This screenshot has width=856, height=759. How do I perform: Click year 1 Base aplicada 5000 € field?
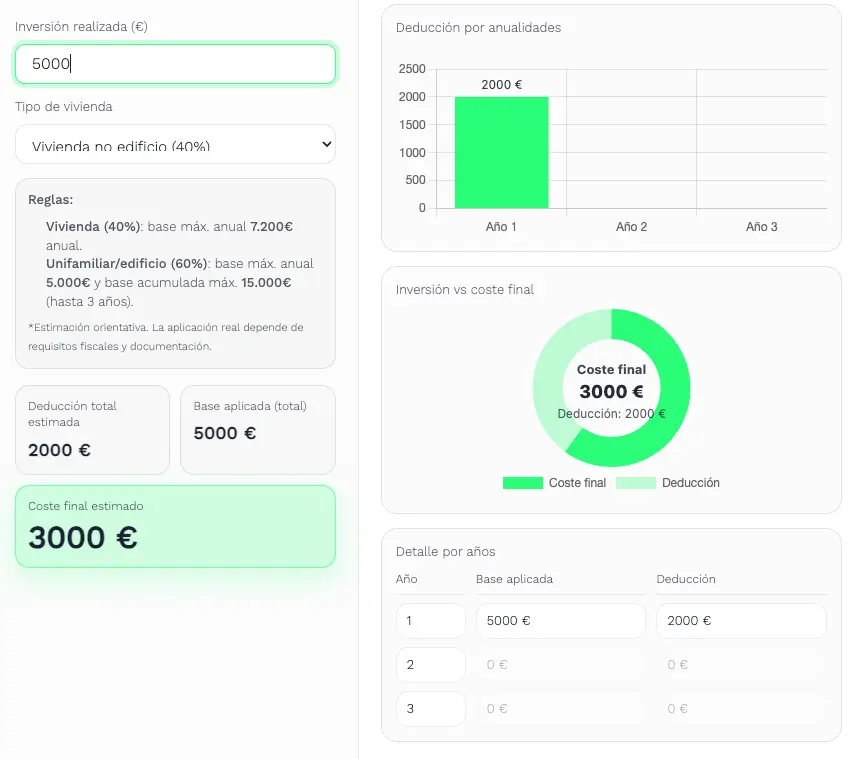pos(561,621)
